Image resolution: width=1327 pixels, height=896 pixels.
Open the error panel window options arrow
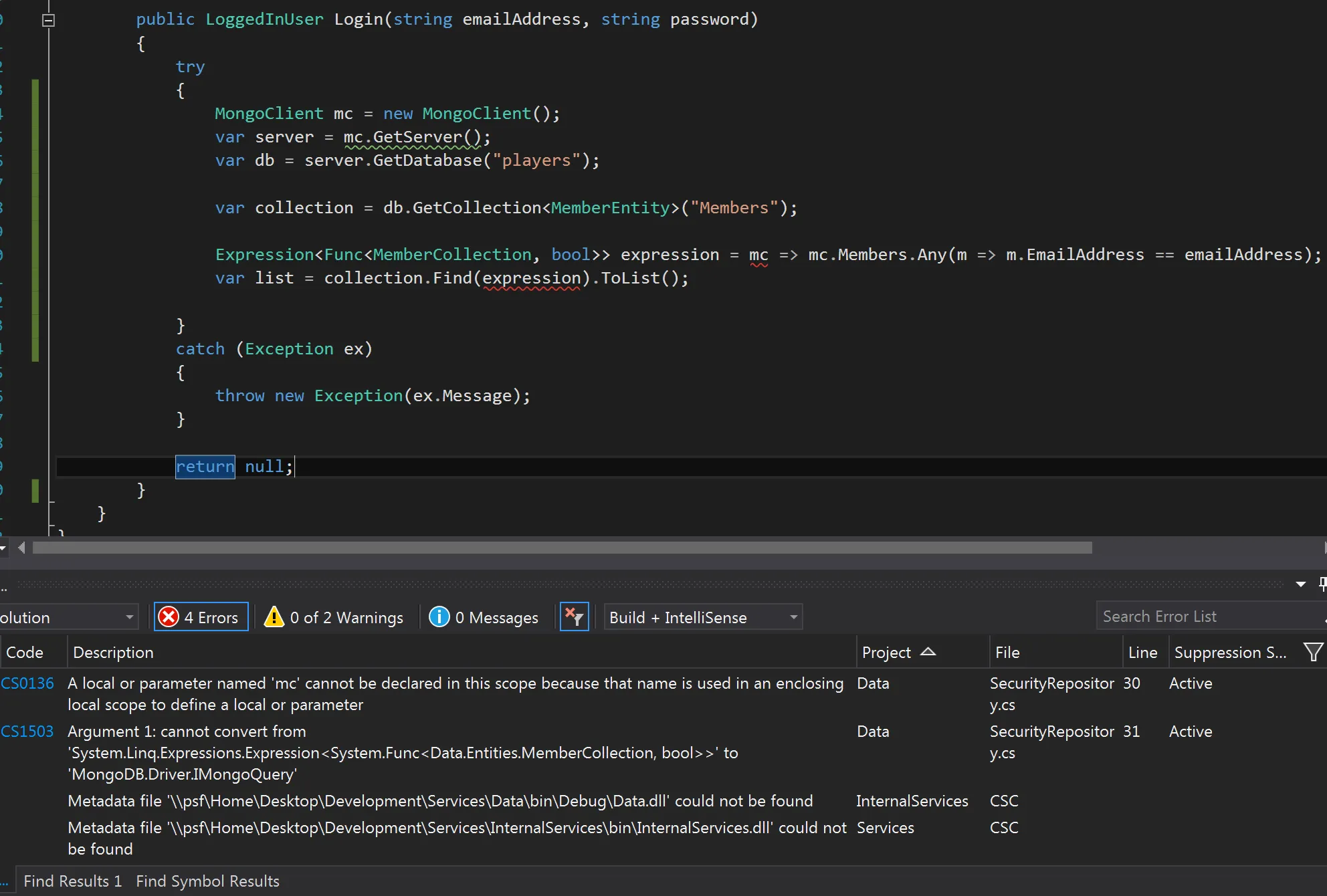coord(1300,584)
